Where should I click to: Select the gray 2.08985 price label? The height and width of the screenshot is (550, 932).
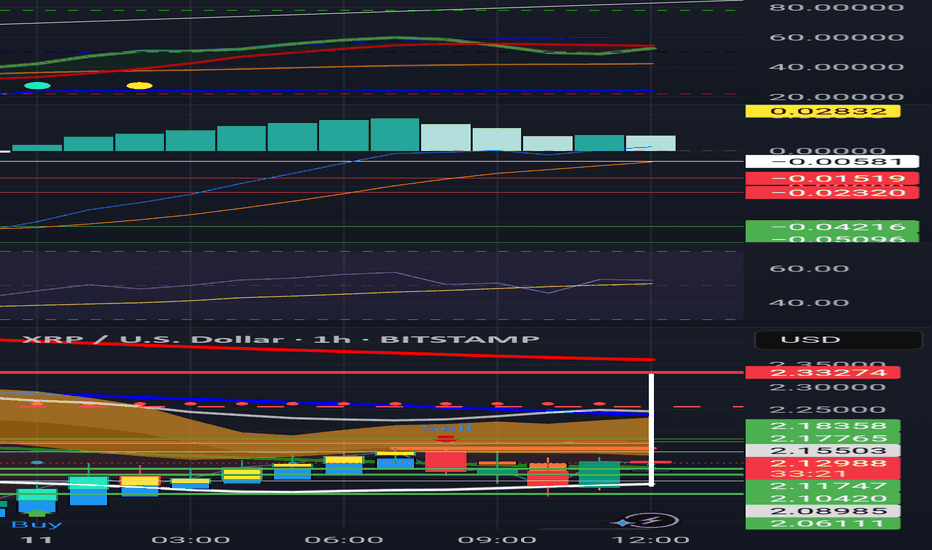pos(823,511)
